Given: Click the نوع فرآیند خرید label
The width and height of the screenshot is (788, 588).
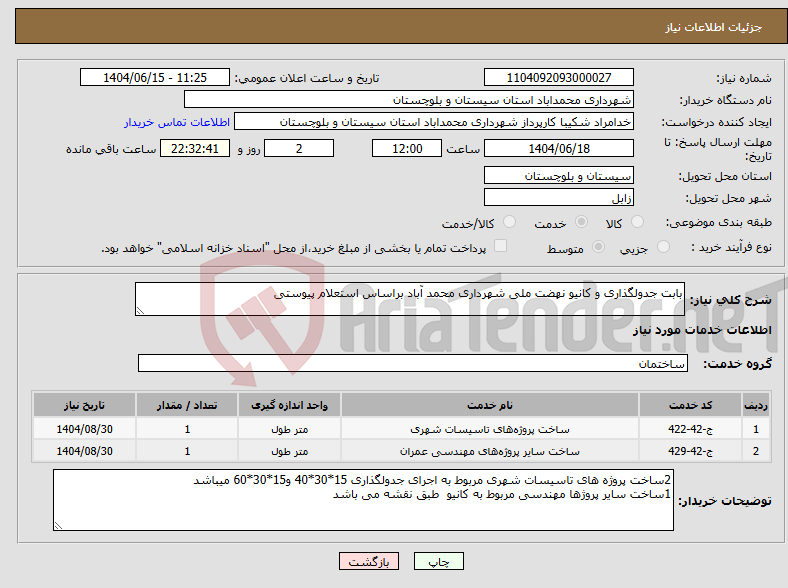Looking at the screenshot, I should 732,247.
